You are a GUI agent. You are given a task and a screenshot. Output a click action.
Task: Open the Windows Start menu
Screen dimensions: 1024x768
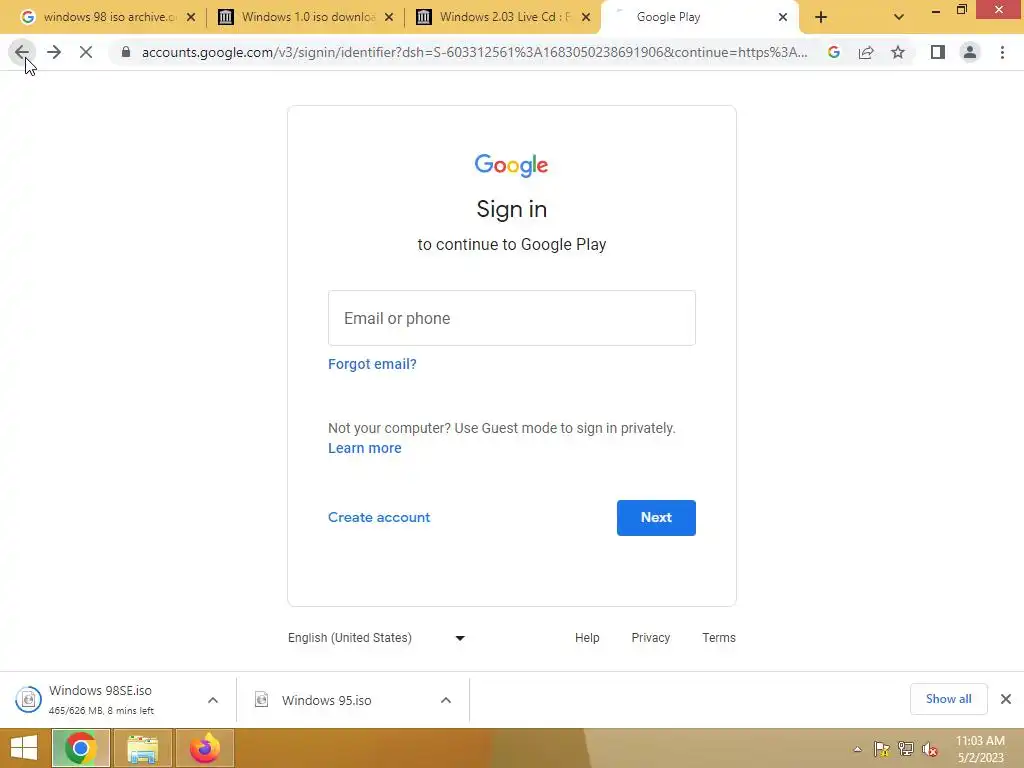point(24,748)
